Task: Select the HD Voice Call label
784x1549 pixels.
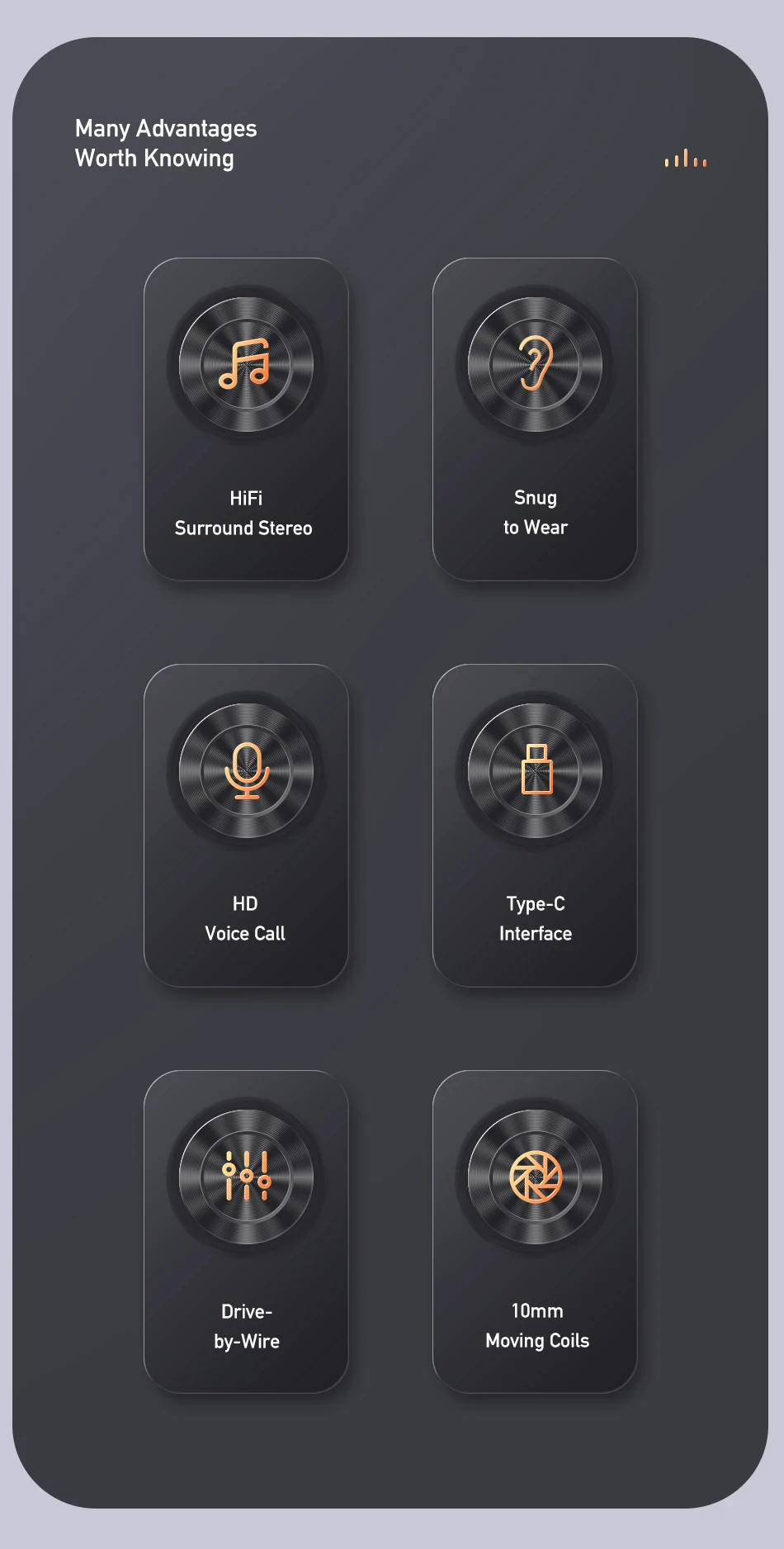Action: 245,918
